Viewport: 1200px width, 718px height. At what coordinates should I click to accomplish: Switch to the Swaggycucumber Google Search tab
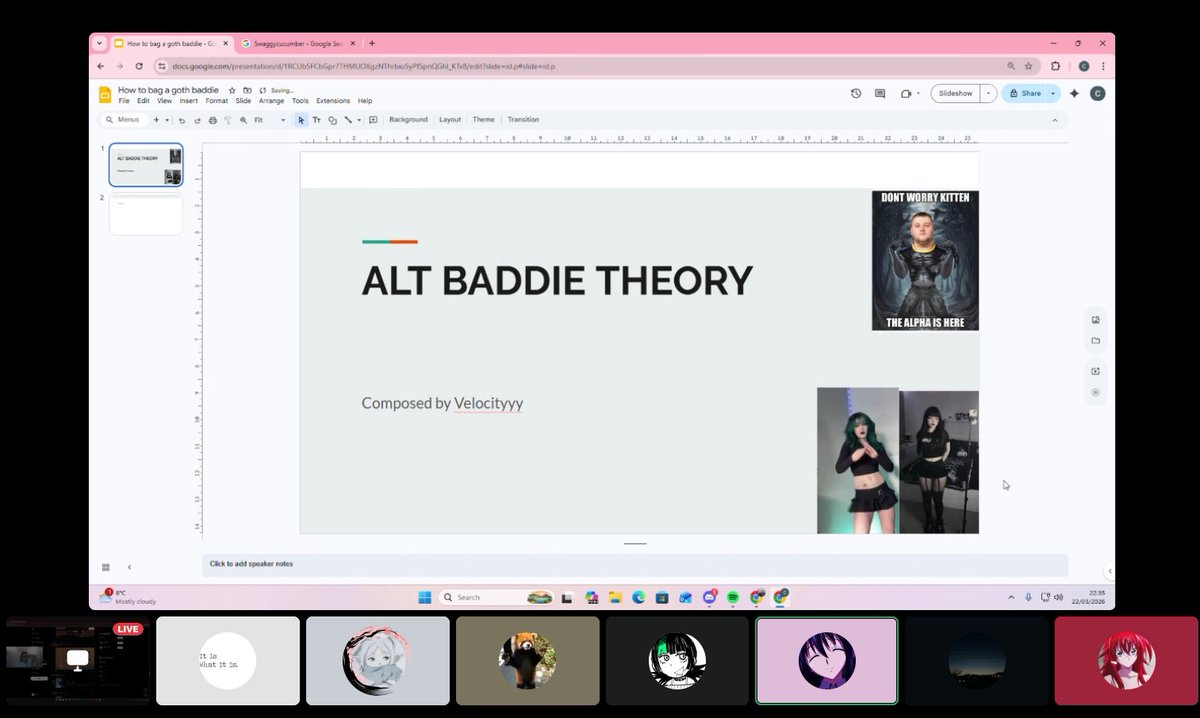(x=298, y=44)
